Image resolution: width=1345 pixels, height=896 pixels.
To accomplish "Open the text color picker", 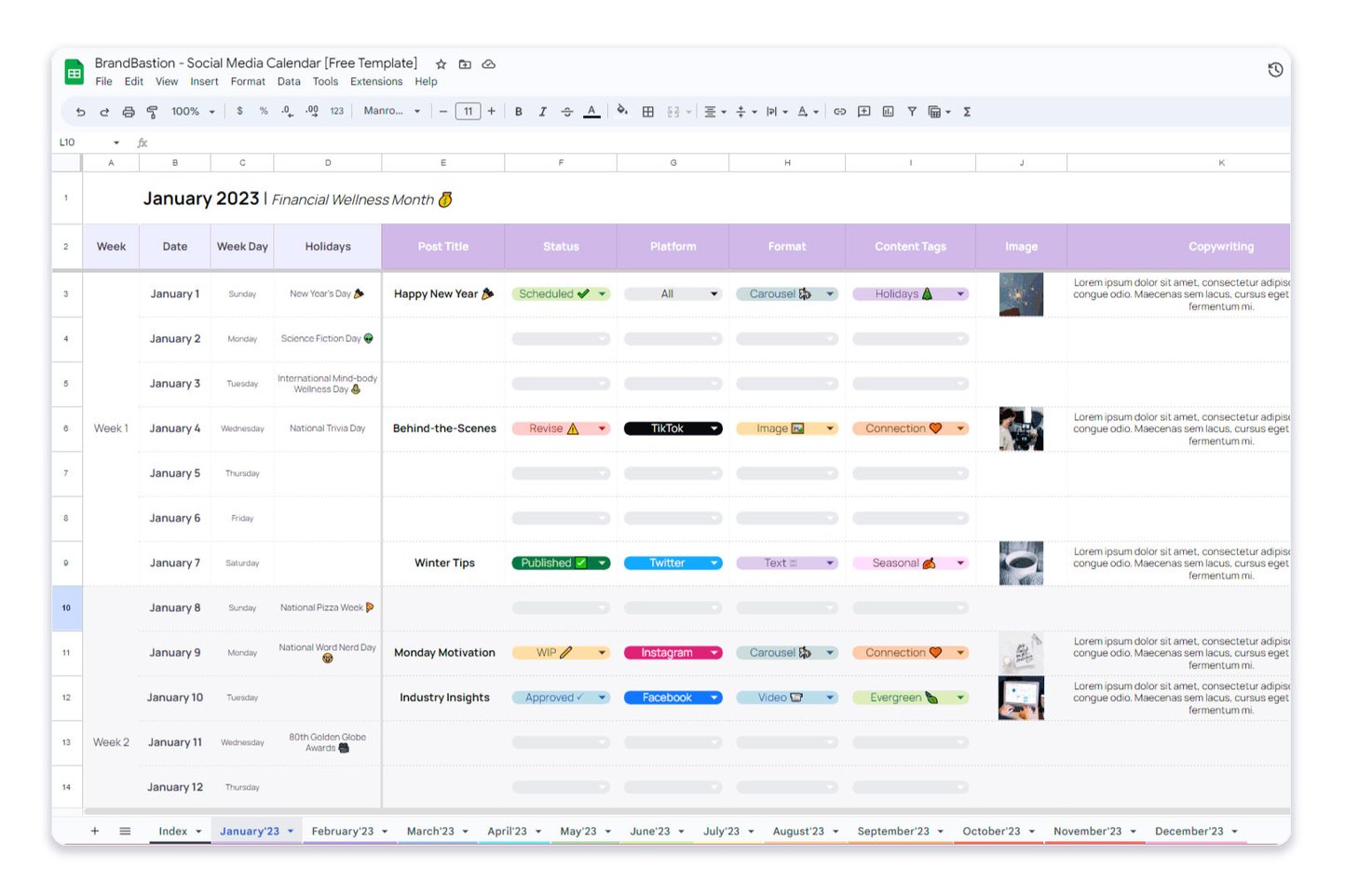I will pyautogui.click(x=591, y=111).
